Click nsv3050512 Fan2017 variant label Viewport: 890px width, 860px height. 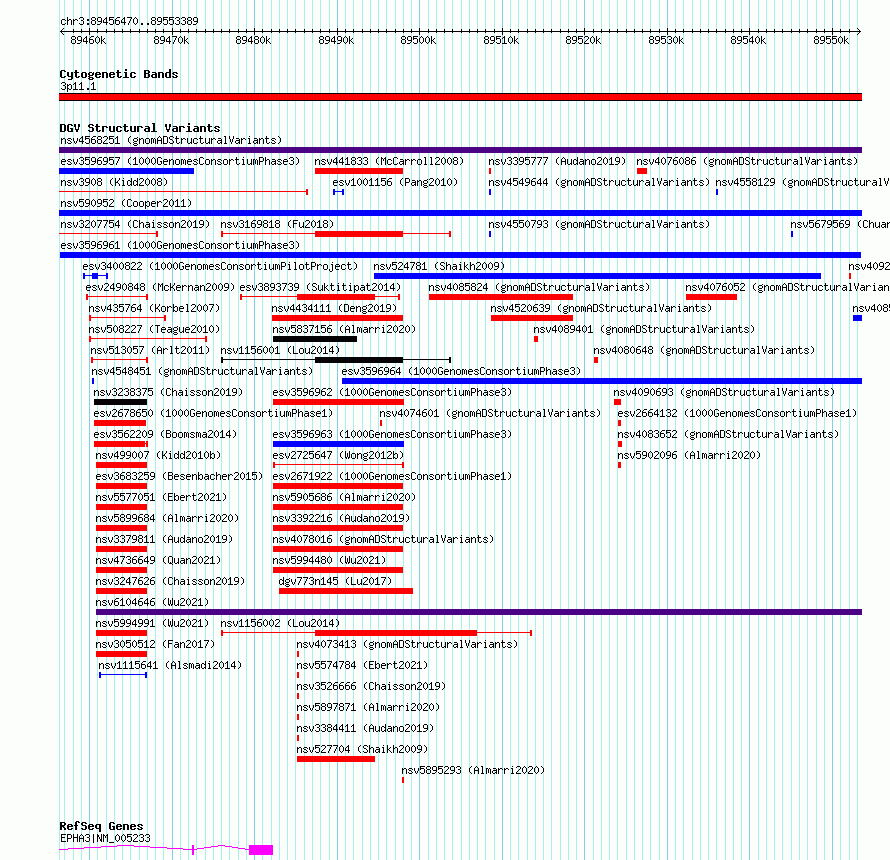coord(155,644)
